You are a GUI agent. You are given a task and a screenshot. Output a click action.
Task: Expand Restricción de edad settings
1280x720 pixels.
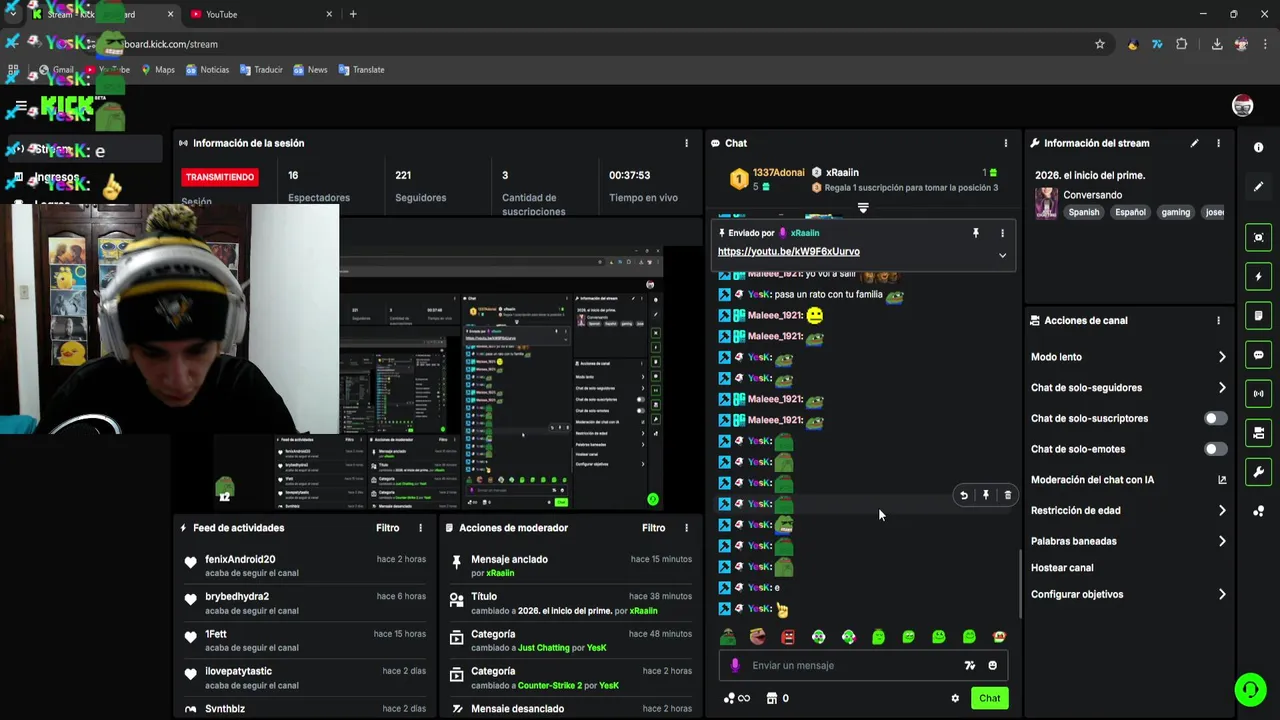1222,511
